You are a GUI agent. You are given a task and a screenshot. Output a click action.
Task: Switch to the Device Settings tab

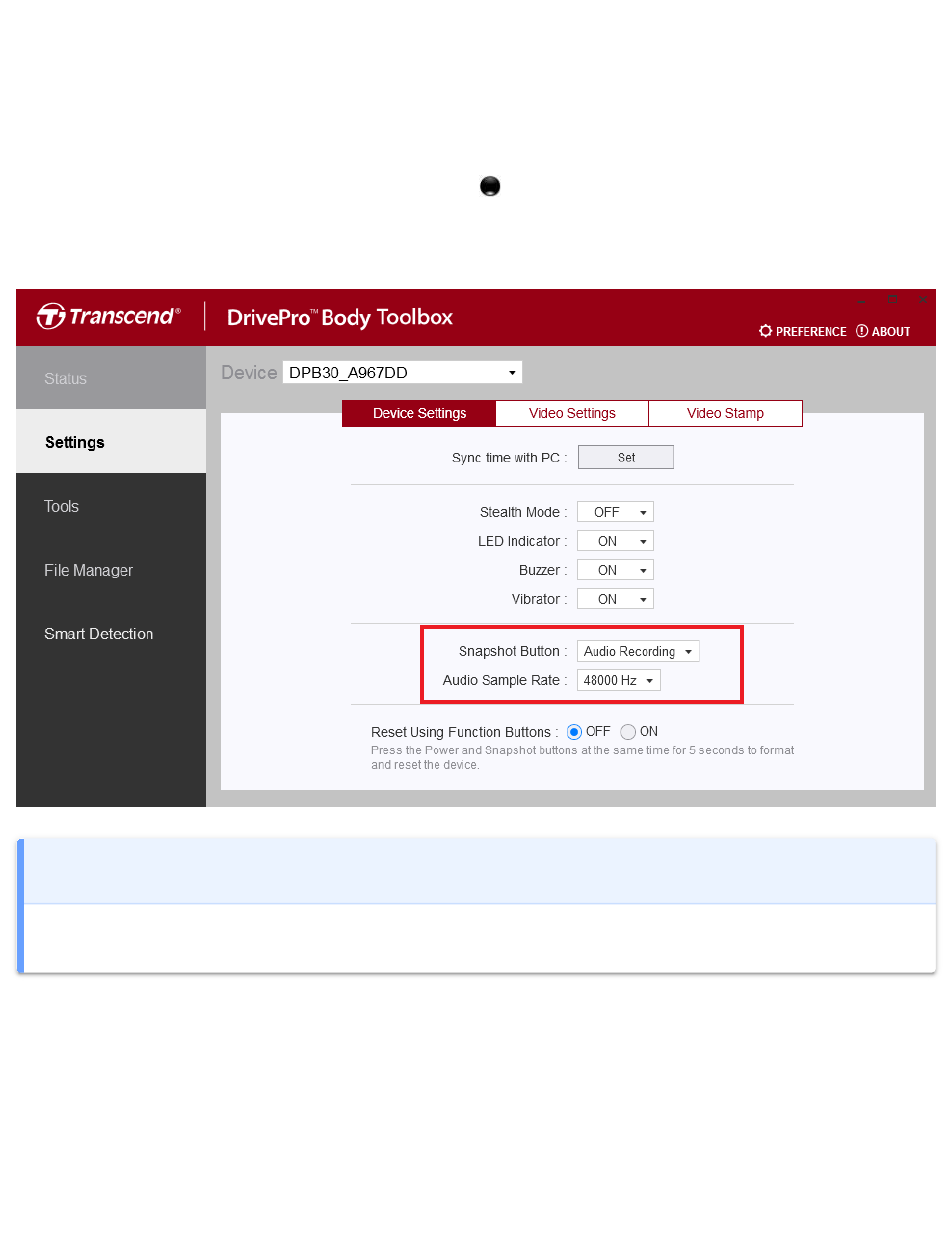click(x=419, y=413)
